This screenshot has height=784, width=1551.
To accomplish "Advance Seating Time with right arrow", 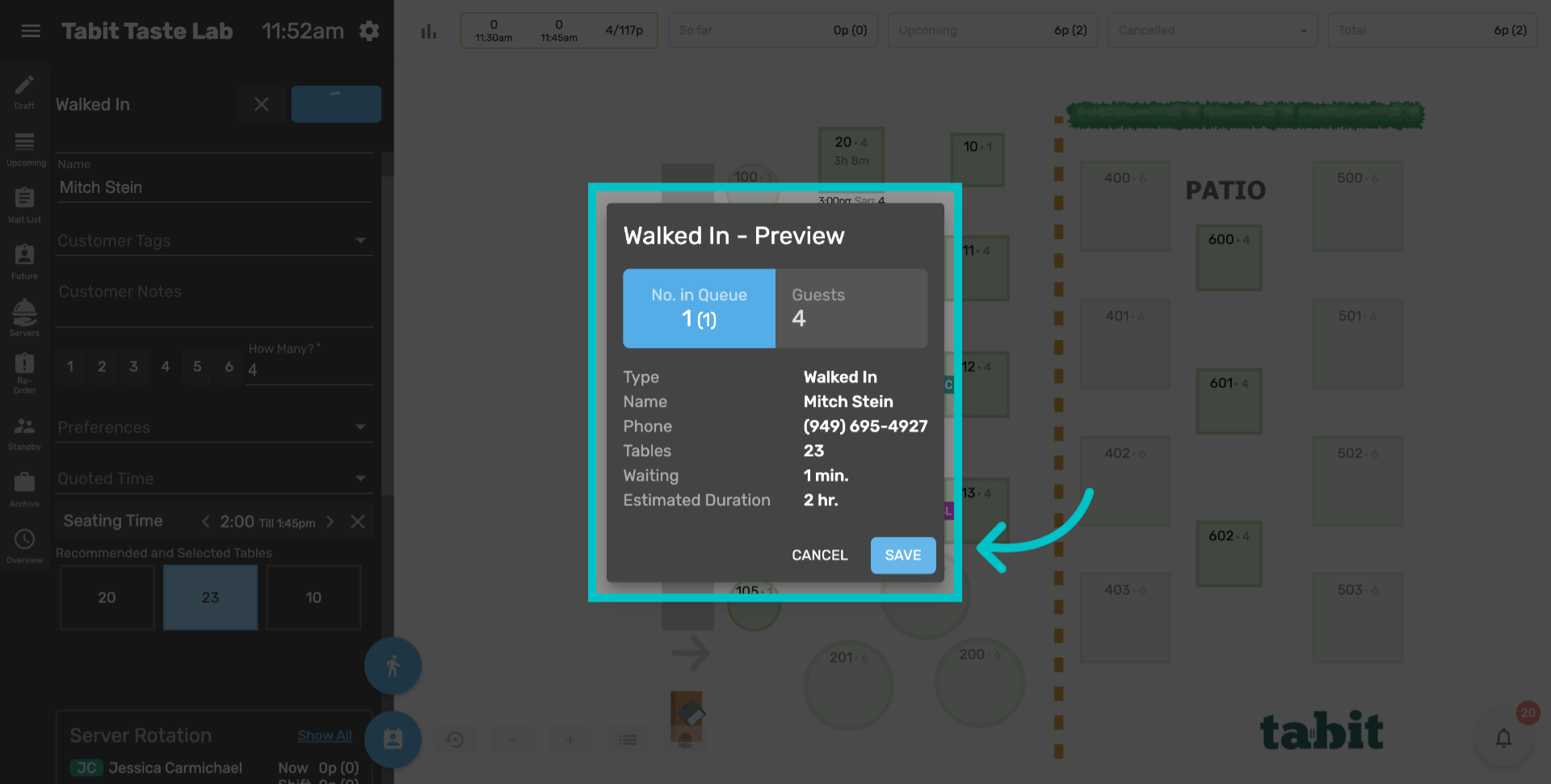I will pyautogui.click(x=330, y=521).
